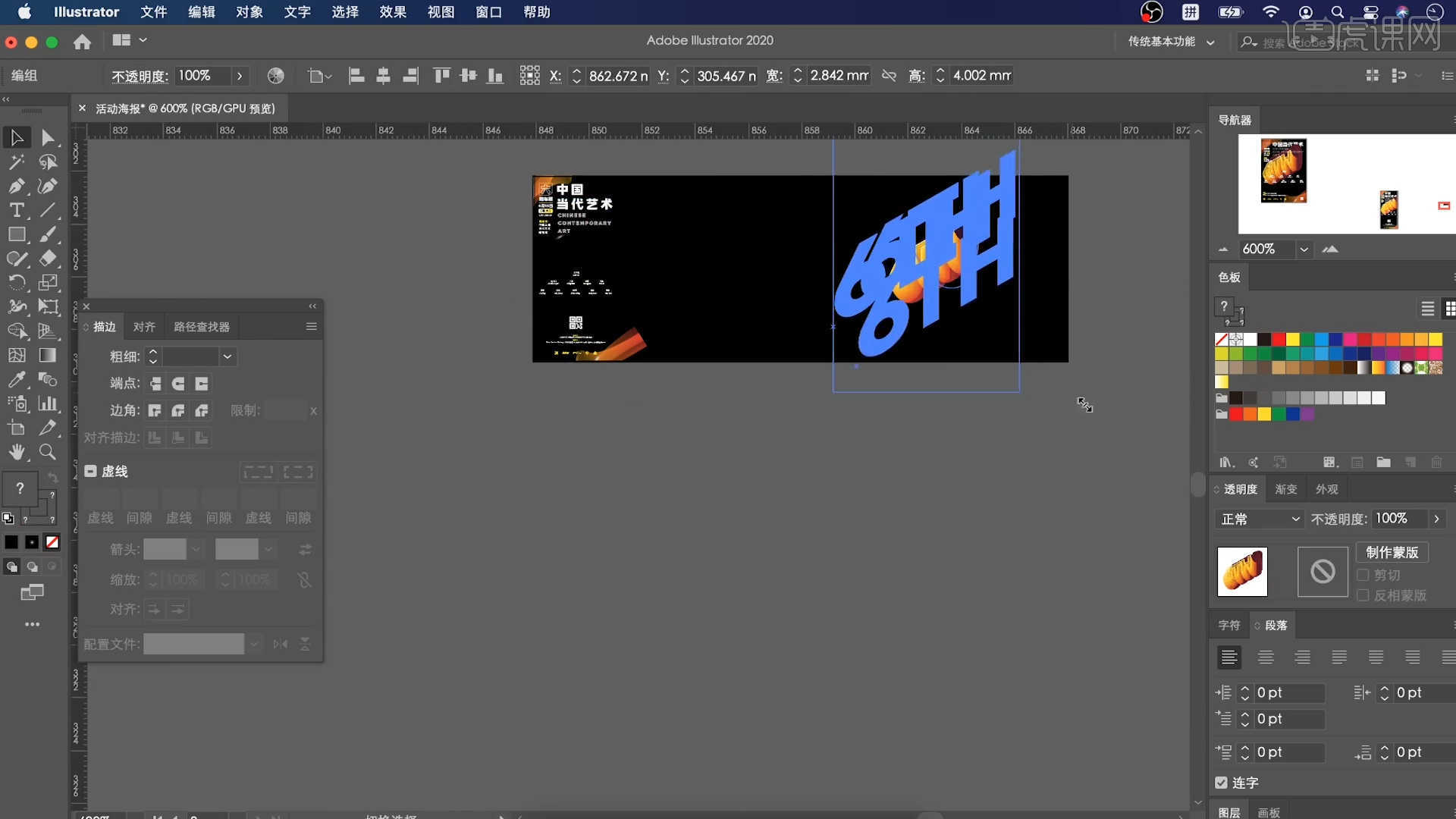This screenshot has width=1456, height=819.
Task: Select round cap option
Action: [x=178, y=384]
